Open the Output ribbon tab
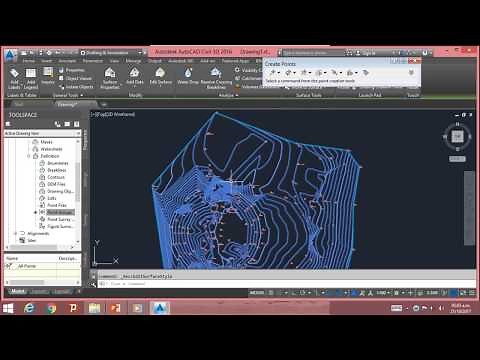 (x=155, y=61)
